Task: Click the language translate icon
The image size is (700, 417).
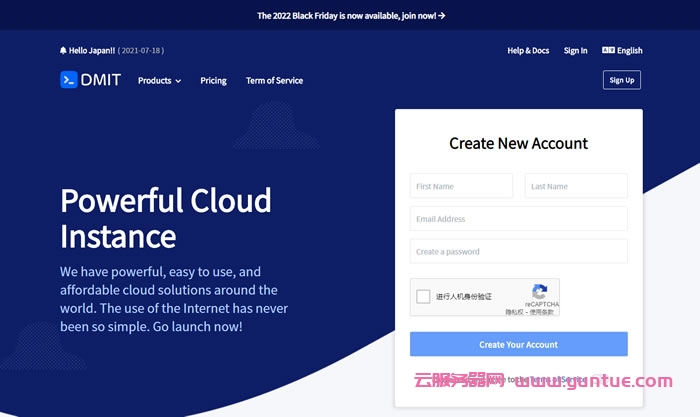Action: [607, 50]
